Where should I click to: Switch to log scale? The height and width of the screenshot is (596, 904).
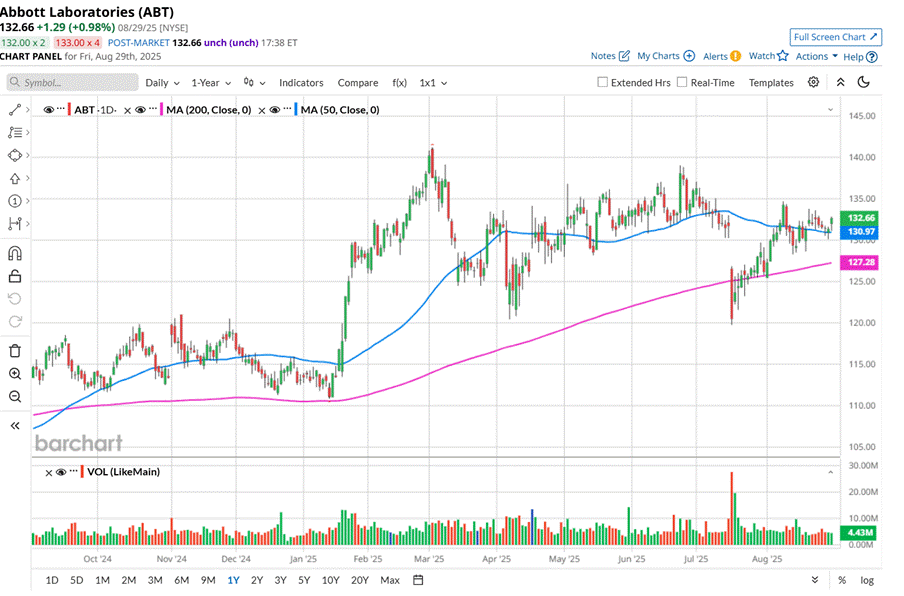pyautogui.click(x=867, y=580)
